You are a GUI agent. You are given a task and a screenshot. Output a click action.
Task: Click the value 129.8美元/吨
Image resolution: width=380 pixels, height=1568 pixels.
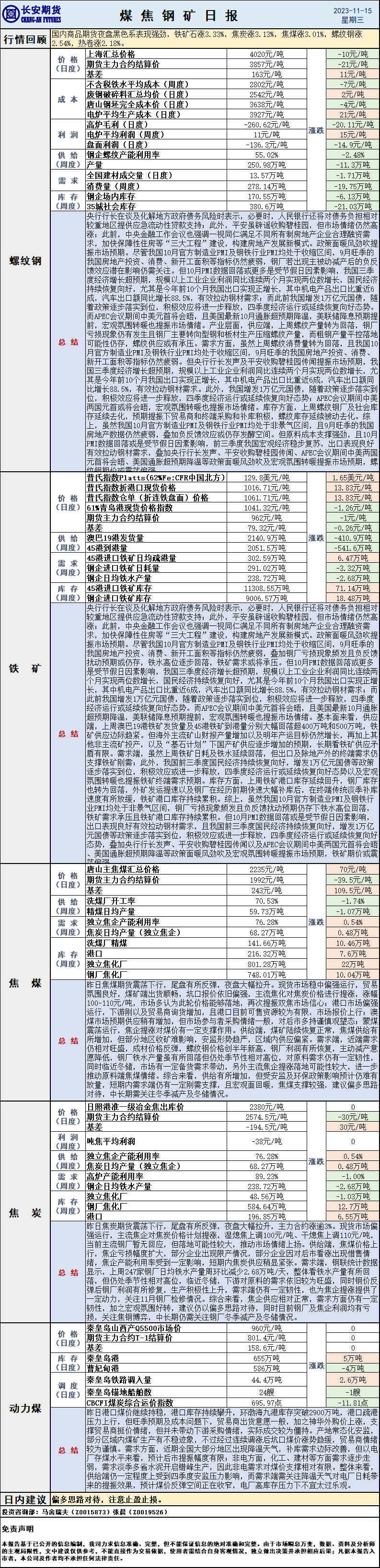click(267, 478)
